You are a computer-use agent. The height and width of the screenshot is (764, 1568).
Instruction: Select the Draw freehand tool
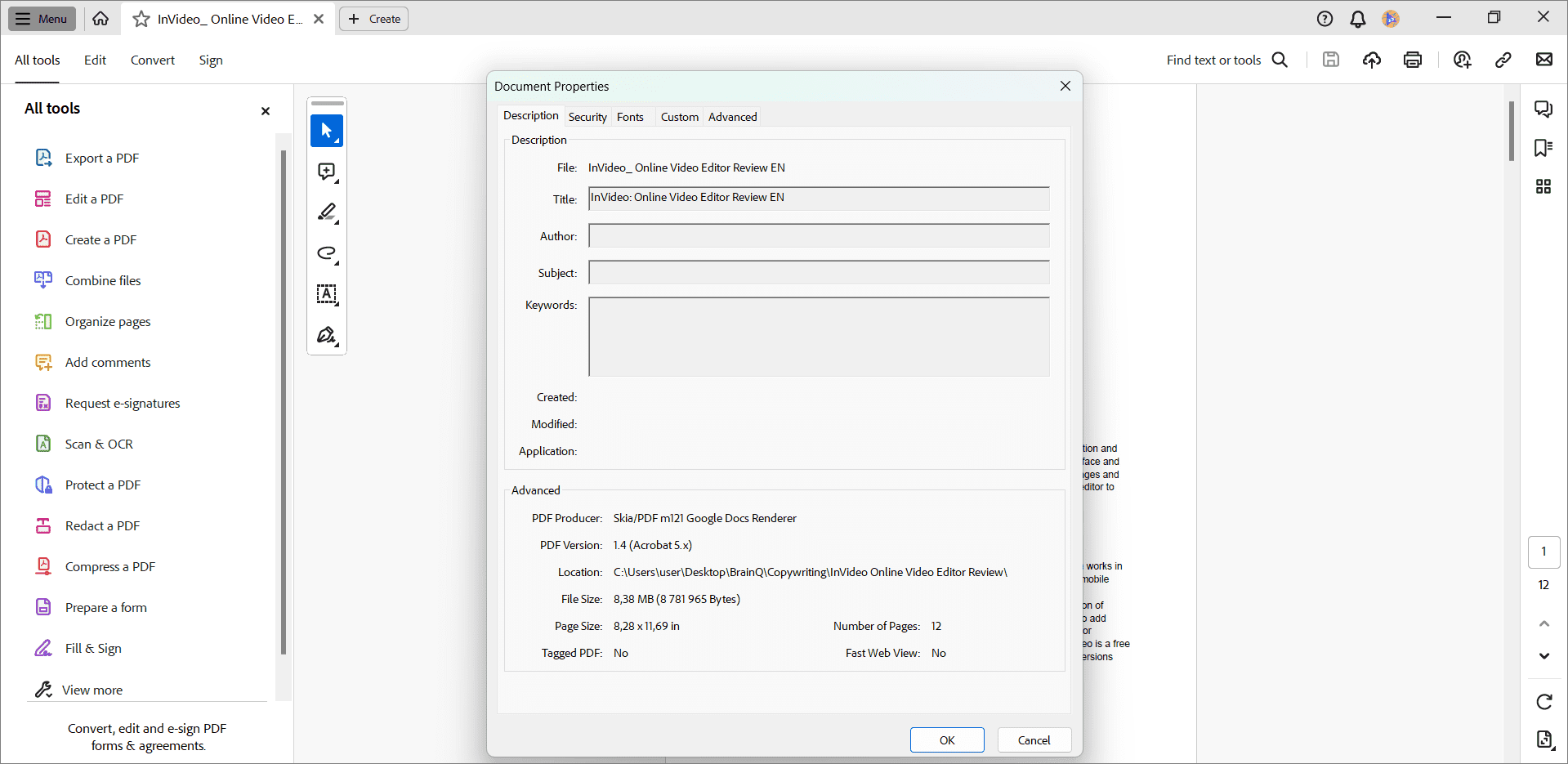pyautogui.click(x=326, y=253)
